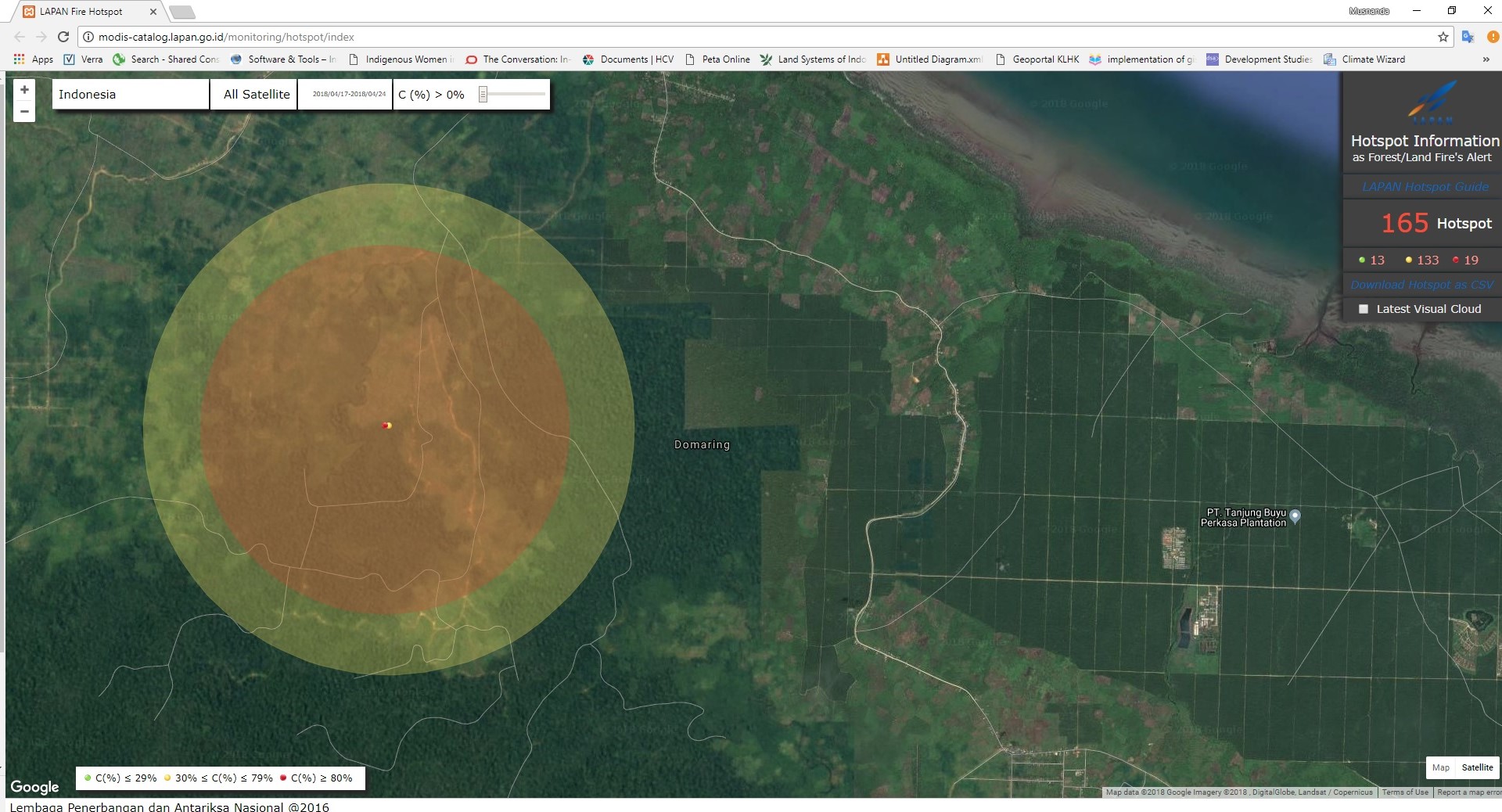Click the PT. Tanjung Buyu plantation marker
This screenshot has height=812, width=1502.
(x=1295, y=516)
